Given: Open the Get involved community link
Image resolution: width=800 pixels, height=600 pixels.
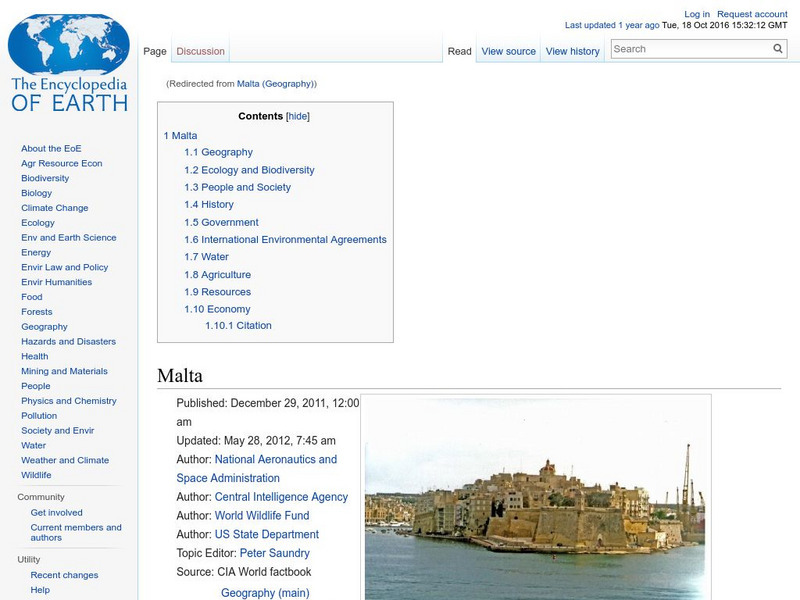Looking at the screenshot, I should click(x=56, y=512).
